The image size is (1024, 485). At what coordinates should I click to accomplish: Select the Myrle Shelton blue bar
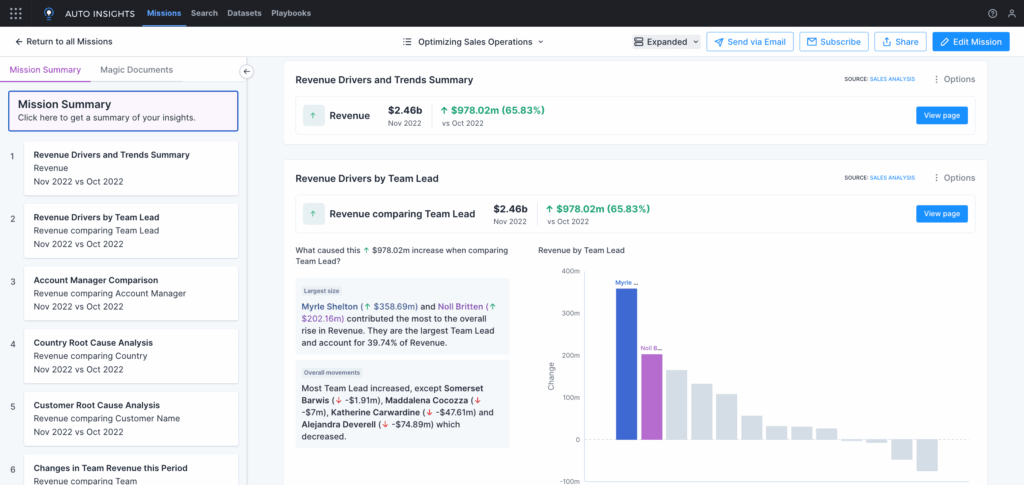pyautogui.click(x=626, y=363)
